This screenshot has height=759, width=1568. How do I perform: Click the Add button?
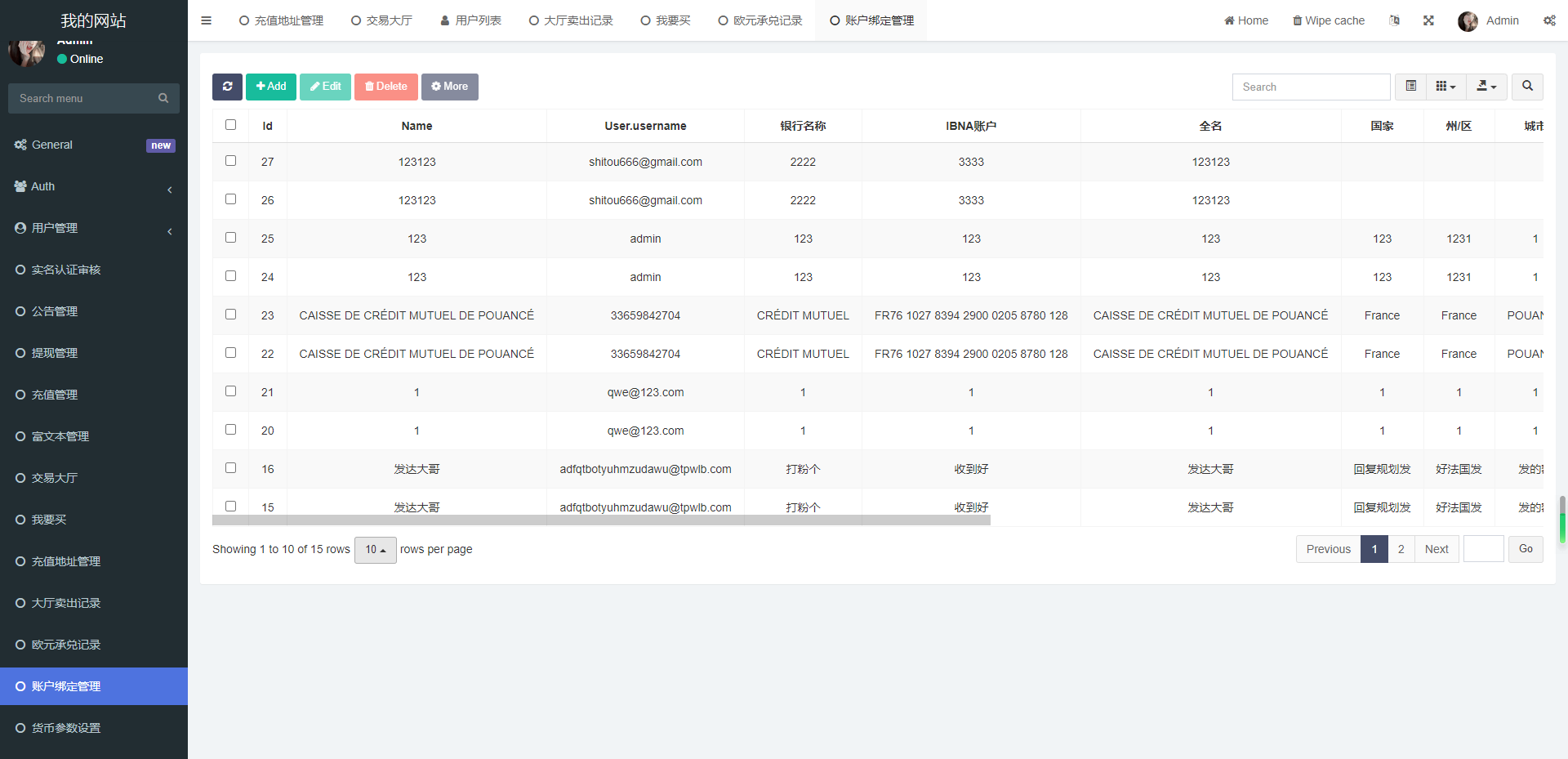click(x=270, y=87)
